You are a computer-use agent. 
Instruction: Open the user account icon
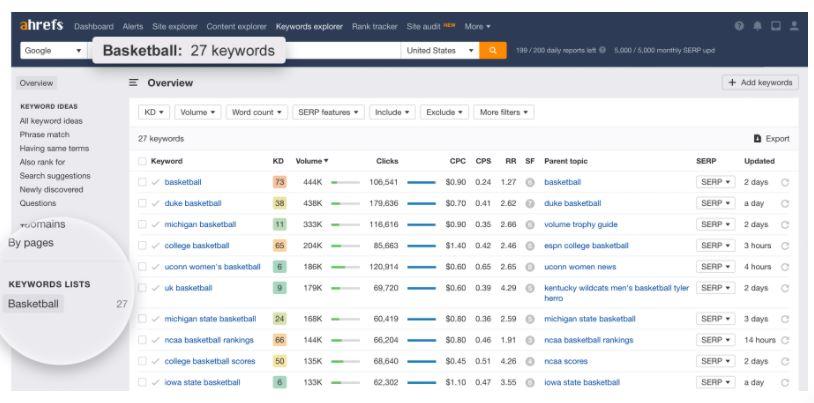pos(794,26)
